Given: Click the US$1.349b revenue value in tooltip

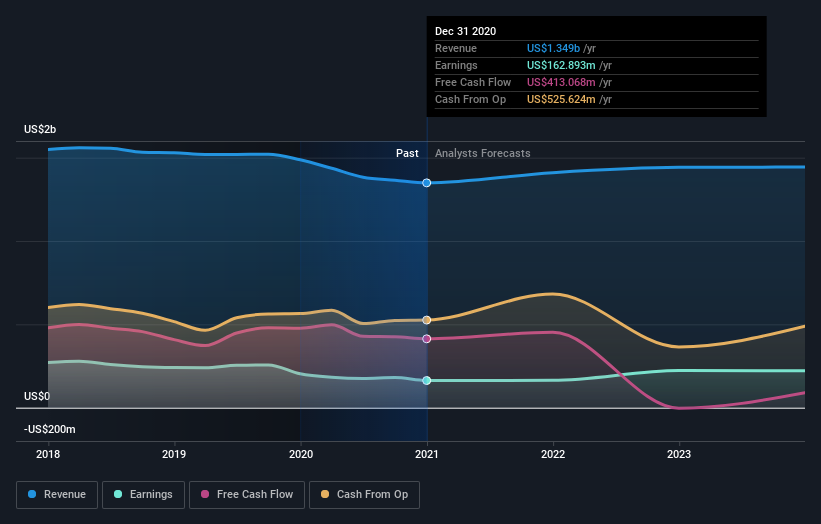Looking at the screenshot, I should [x=553, y=48].
